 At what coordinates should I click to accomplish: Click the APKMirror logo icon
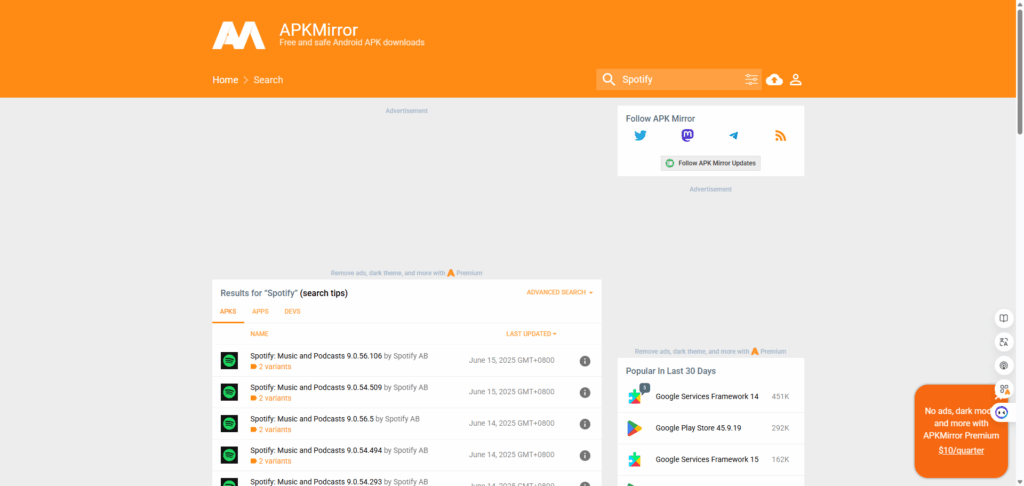click(238, 35)
